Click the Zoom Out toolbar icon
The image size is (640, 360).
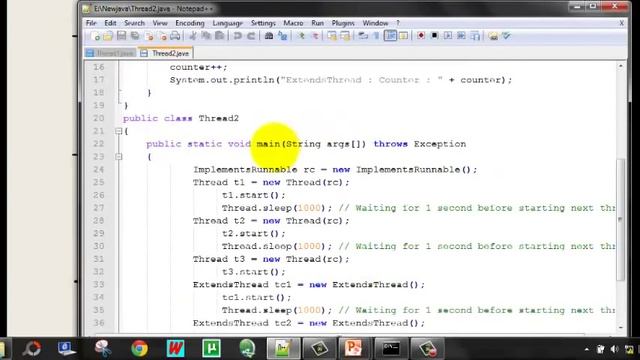315,36
